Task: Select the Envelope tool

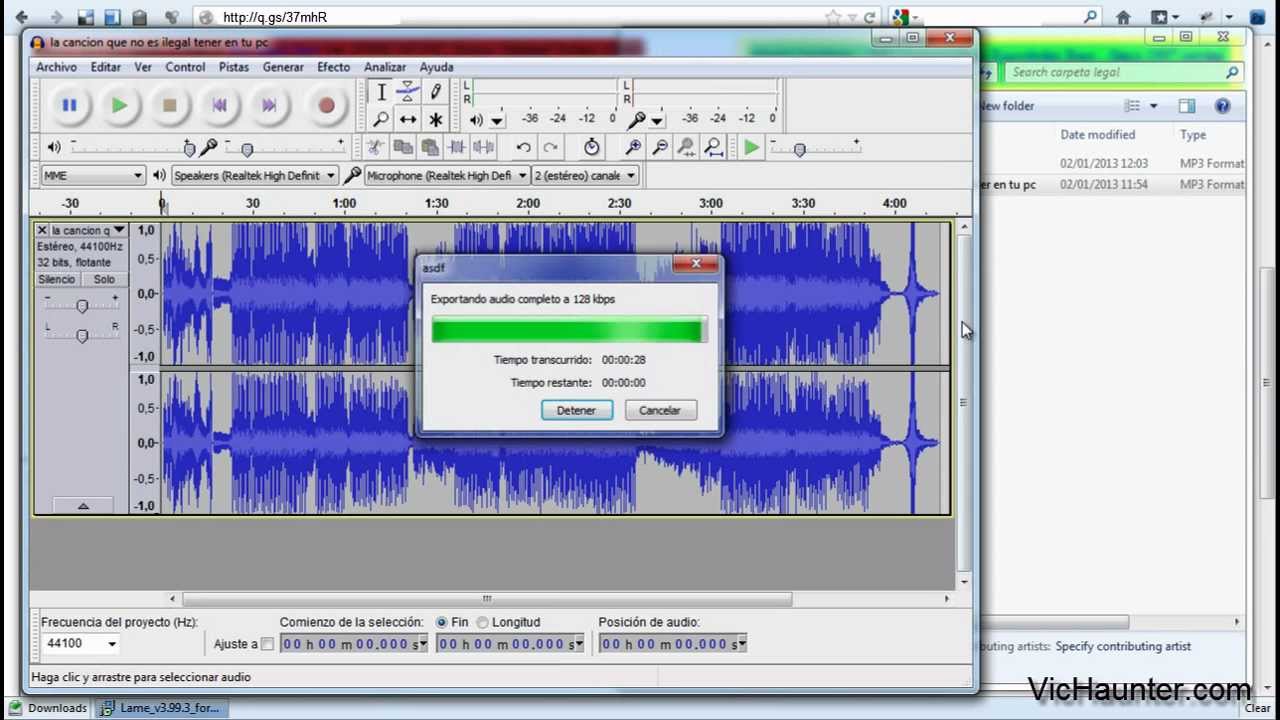Action: click(408, 92)
